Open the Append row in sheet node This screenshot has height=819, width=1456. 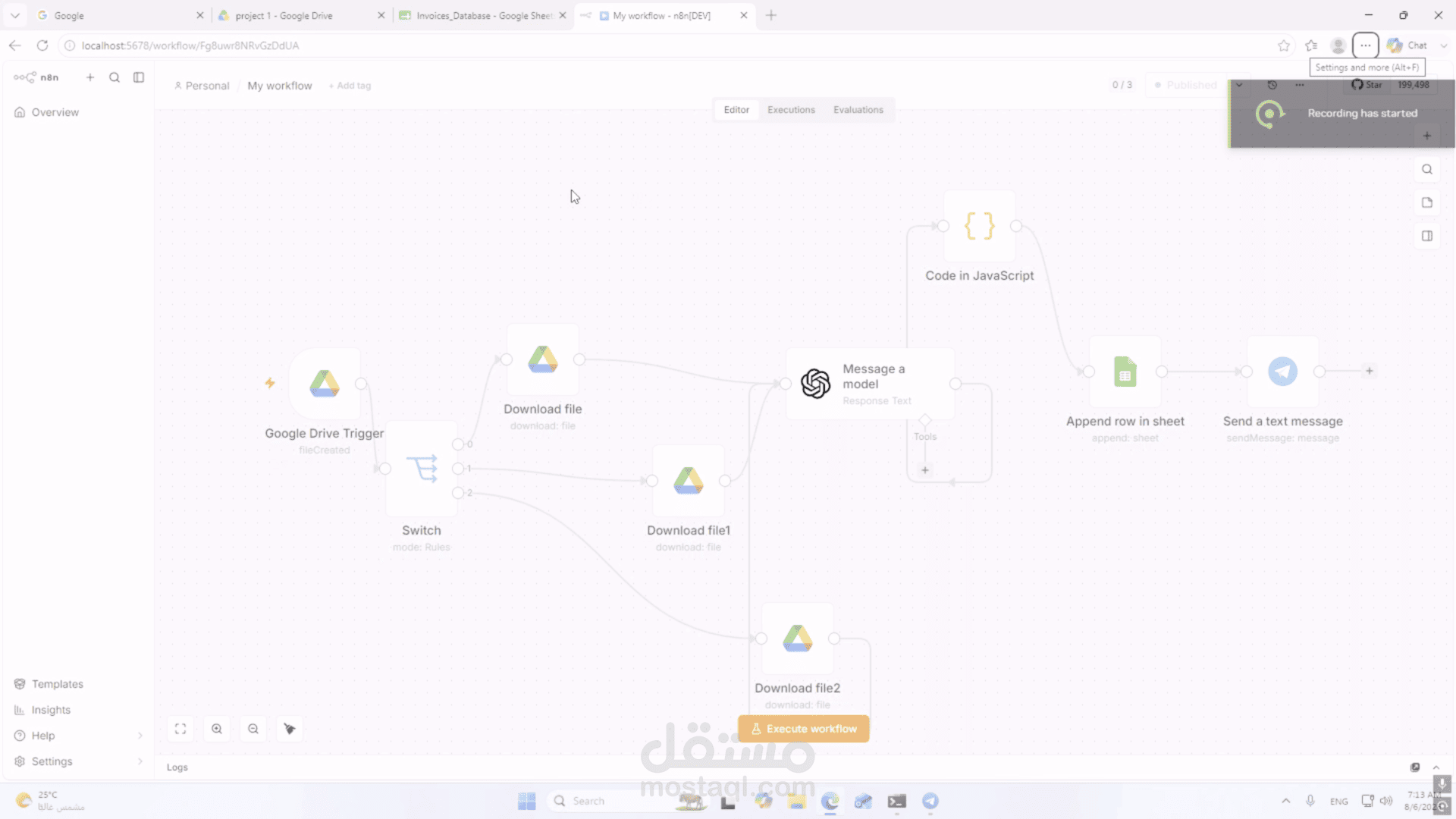(1125, 372)
